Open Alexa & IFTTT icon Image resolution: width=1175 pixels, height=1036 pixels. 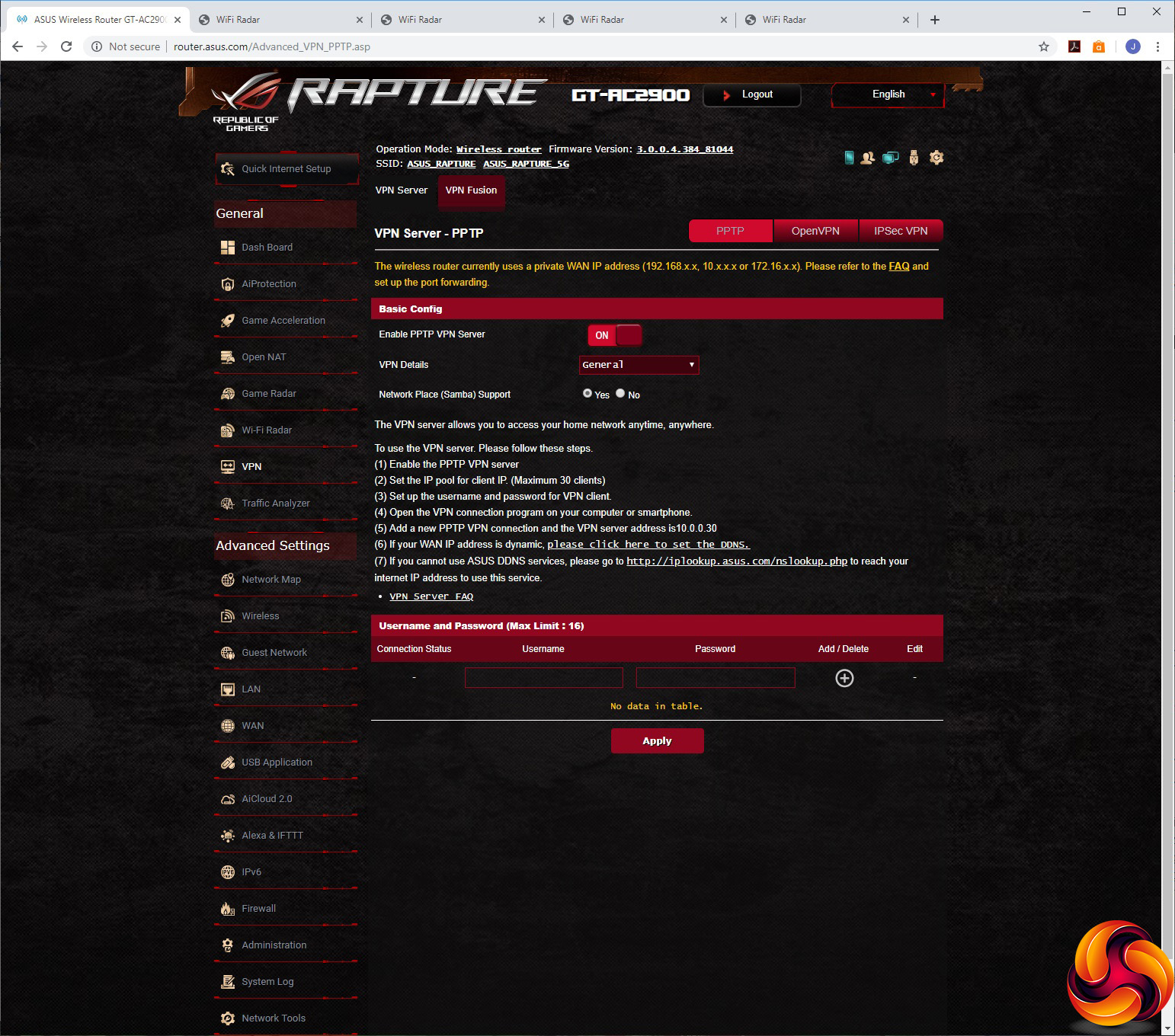pos(227,836)
